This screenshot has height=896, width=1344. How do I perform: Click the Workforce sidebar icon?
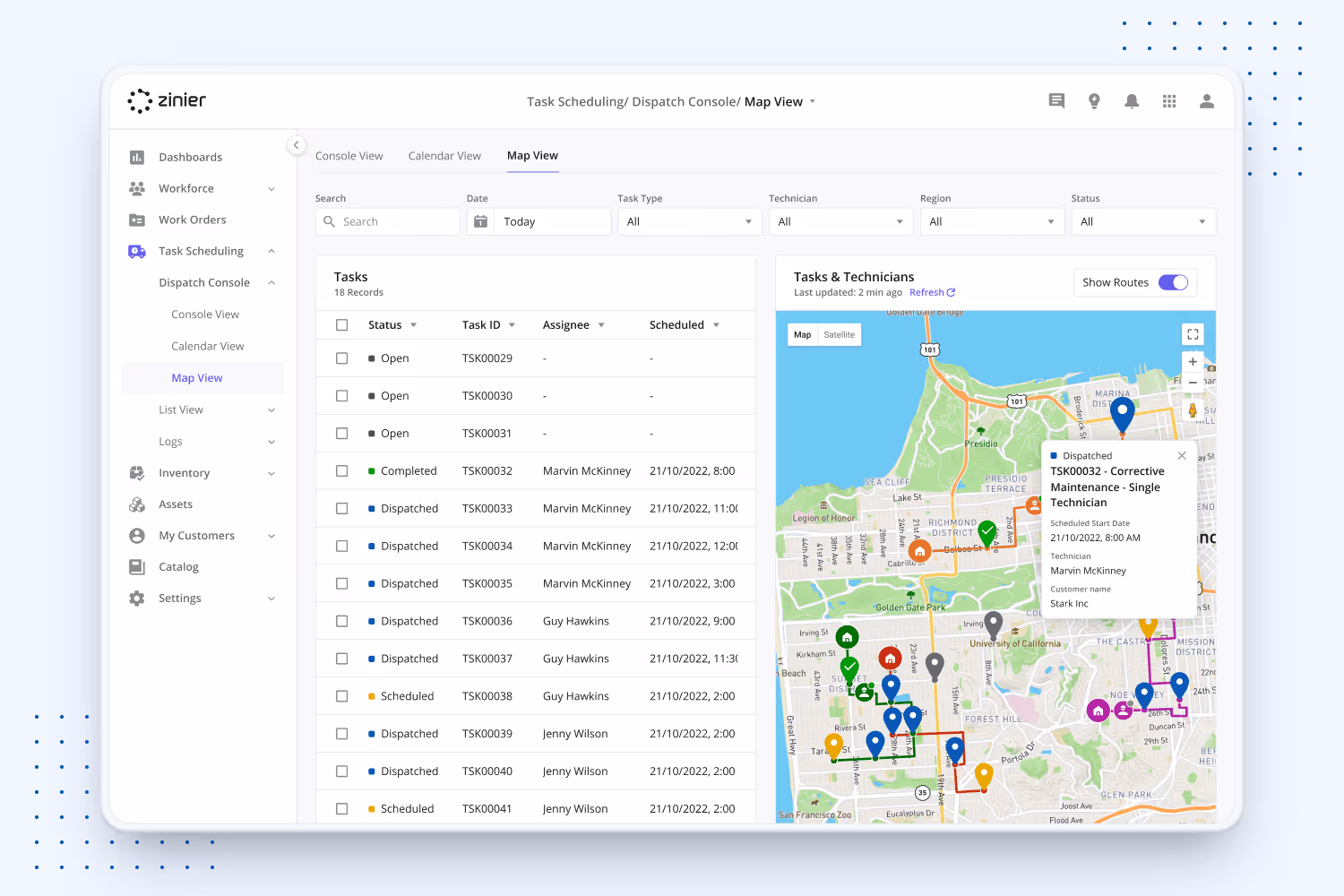(x=137, y=189)
